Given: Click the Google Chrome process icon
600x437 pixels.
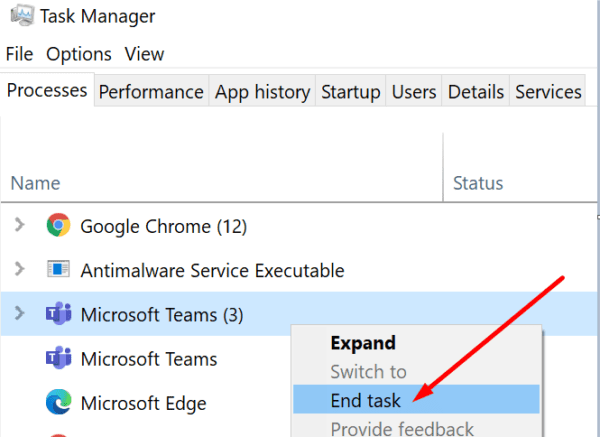Looking at the screenshot, I should (x=58, y=226).
